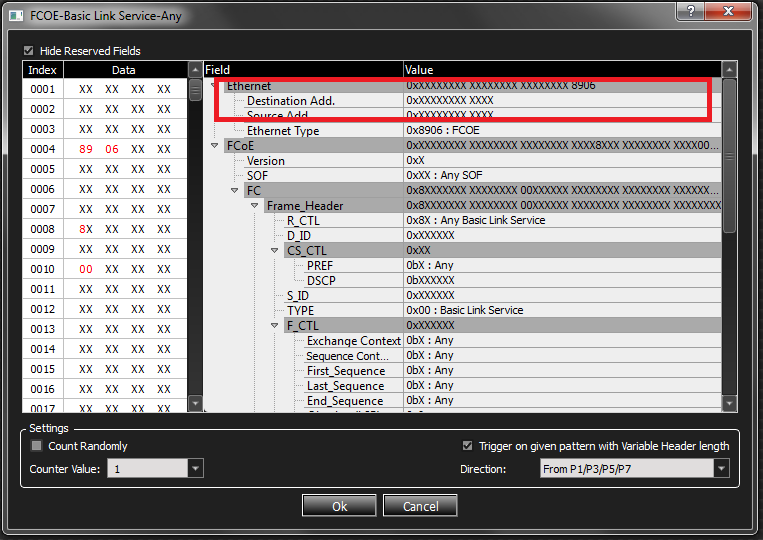Collapse the F_CTL tree node
The image size is (763, 540).
click(274, 325)
